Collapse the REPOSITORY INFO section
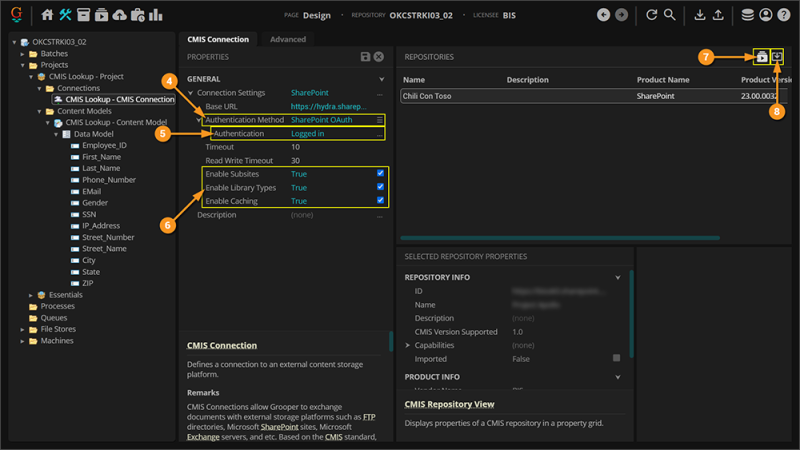 pos(617,277)
